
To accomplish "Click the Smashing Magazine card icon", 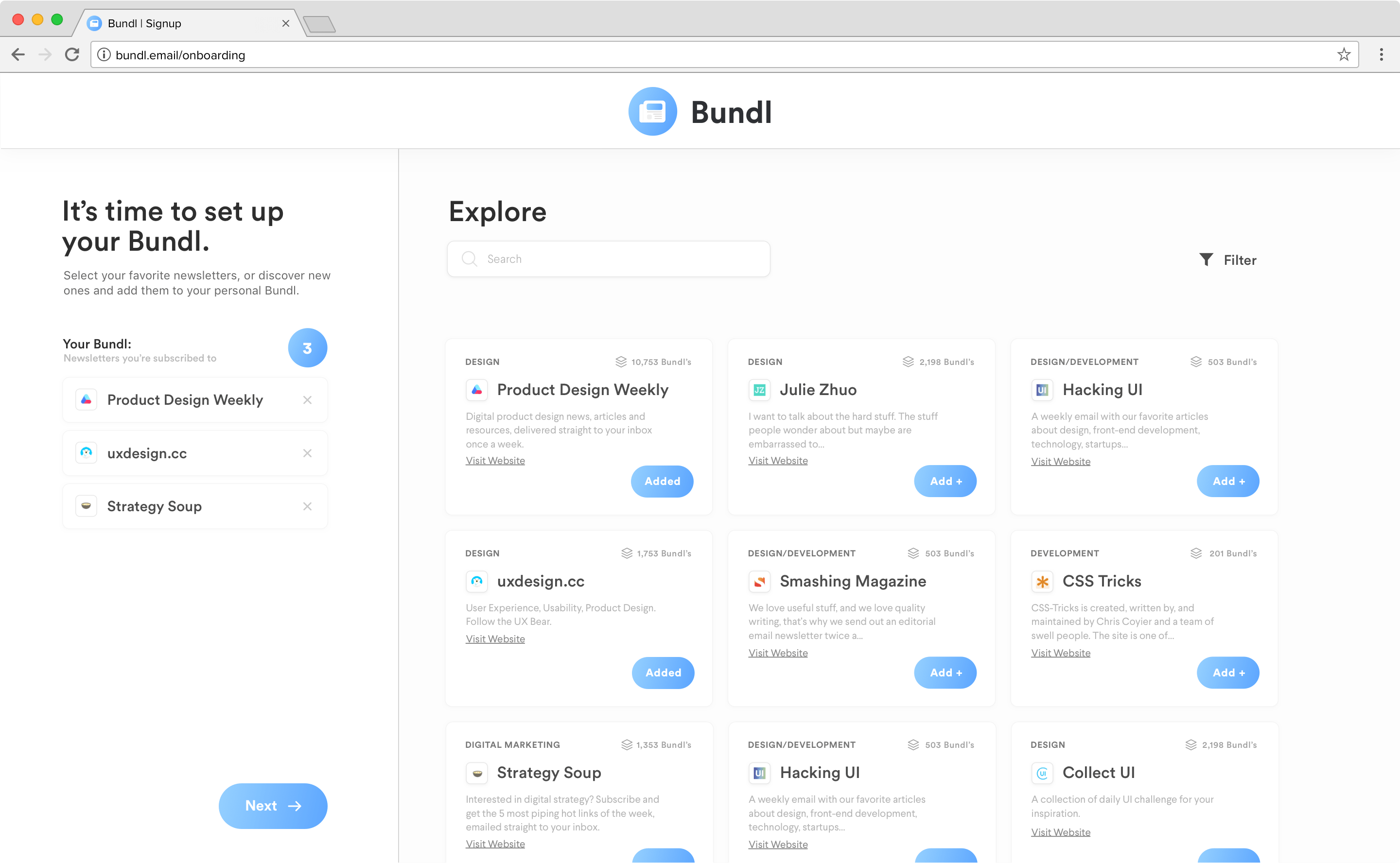I will 759,582.
